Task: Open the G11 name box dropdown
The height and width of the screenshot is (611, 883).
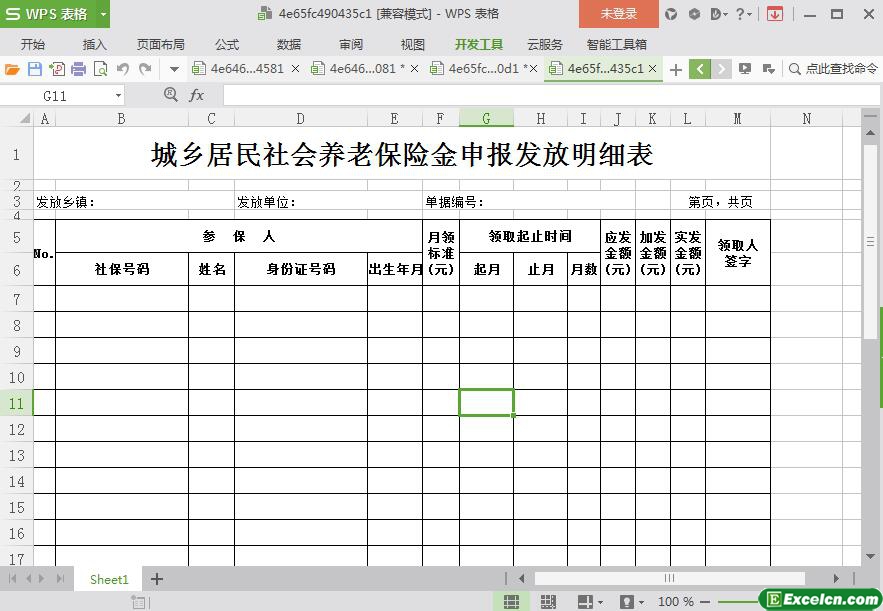Action: point(118,96)
